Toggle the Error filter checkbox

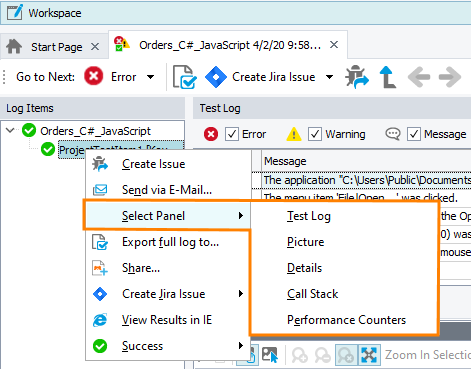coord(232,134)
